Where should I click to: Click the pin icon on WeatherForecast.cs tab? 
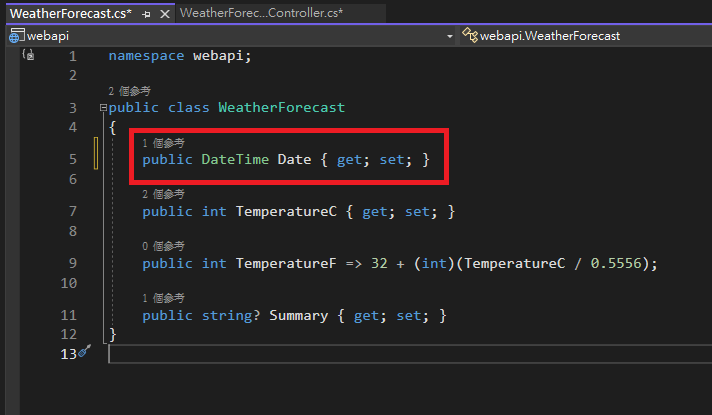pos(147,14)
